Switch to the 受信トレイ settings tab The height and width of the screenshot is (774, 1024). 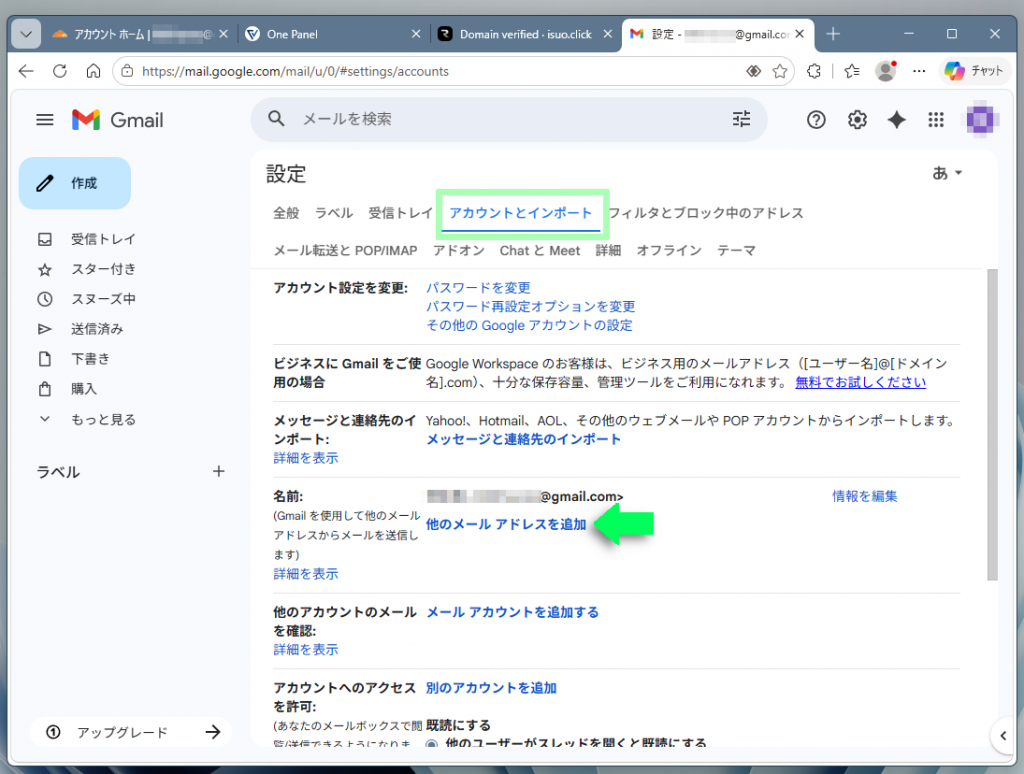pyautogui.click(x=400, y=213)
